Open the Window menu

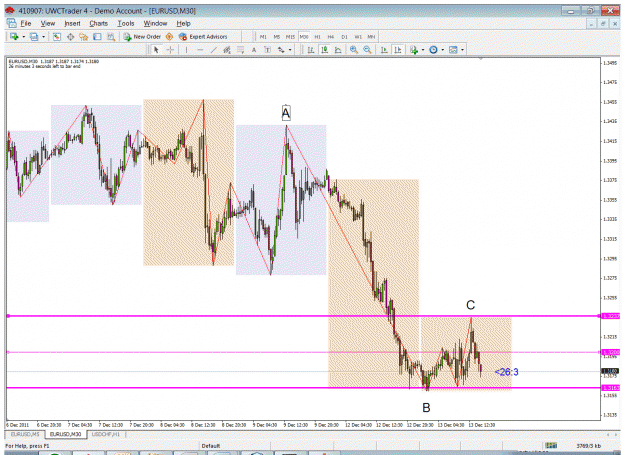click(x=155, y=24)
